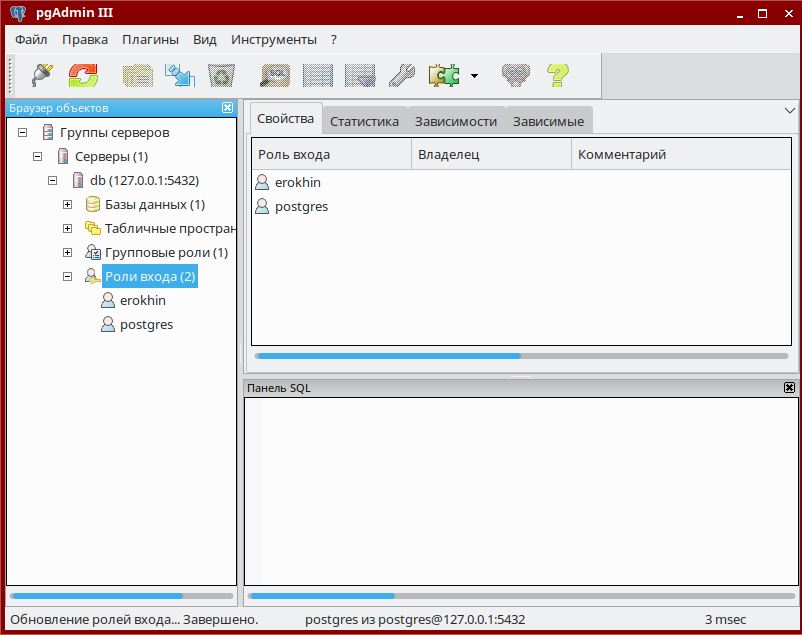
Task: Click the view data grid icon
Action: pyautogui.click(x=318, y=76)
